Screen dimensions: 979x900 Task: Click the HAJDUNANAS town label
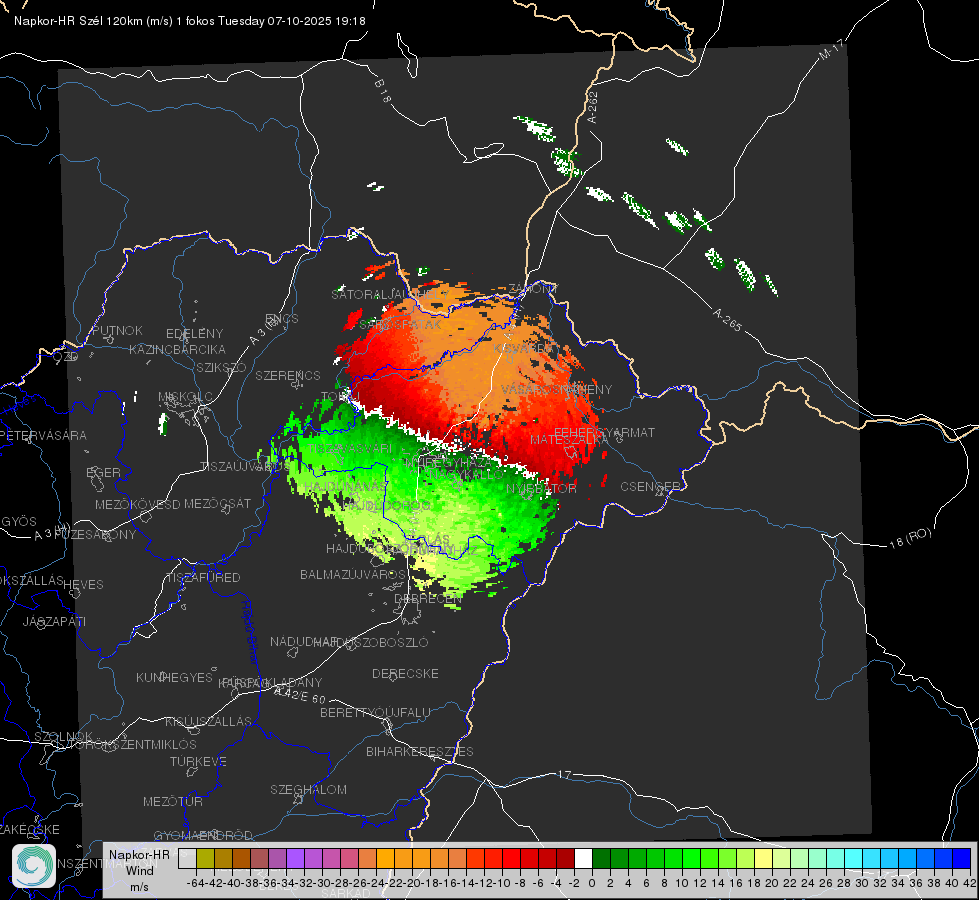coord(345,487)
